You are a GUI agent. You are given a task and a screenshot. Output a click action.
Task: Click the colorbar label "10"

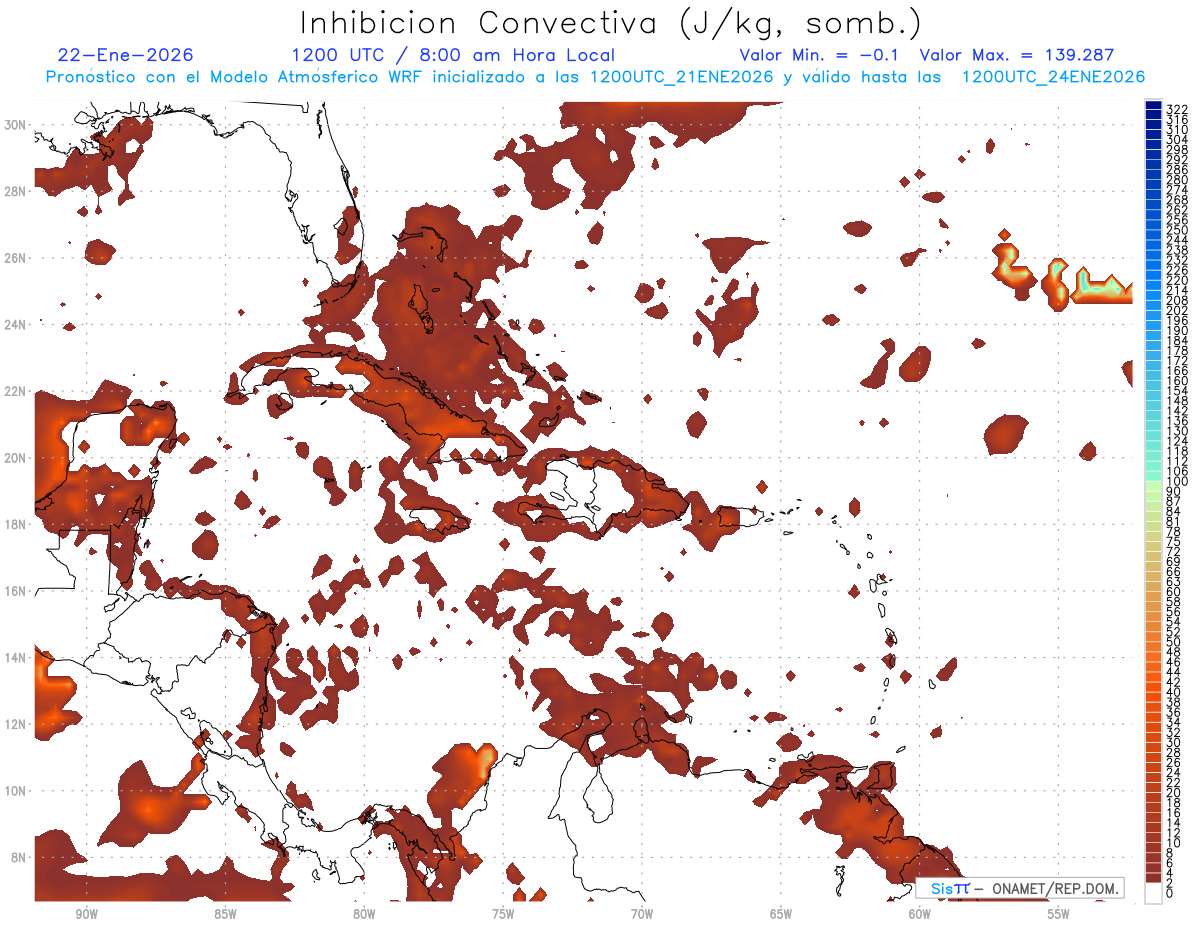(1174, 843)
